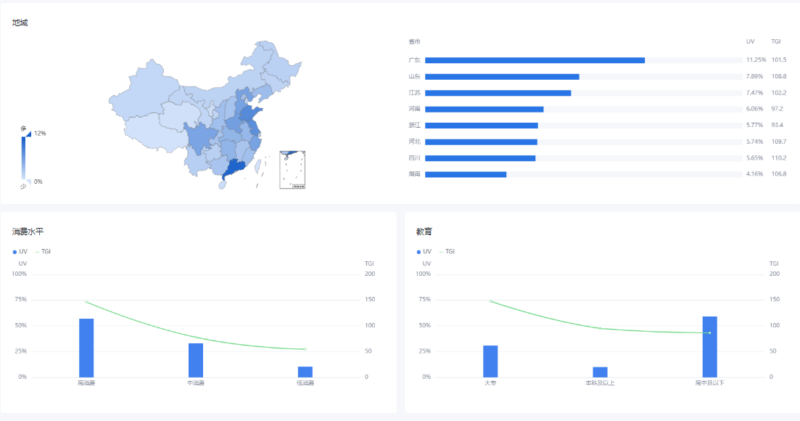800x421 pixels.
Task: Click UV value 4.16% for 湖南
Action: [755, 174]
